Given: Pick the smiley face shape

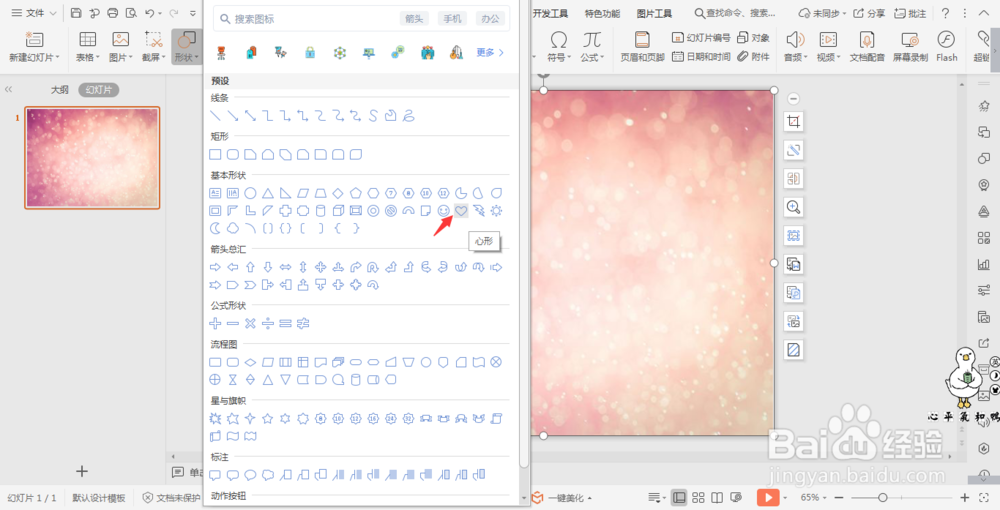Looking at the screenshot, I should pos(444,210).
